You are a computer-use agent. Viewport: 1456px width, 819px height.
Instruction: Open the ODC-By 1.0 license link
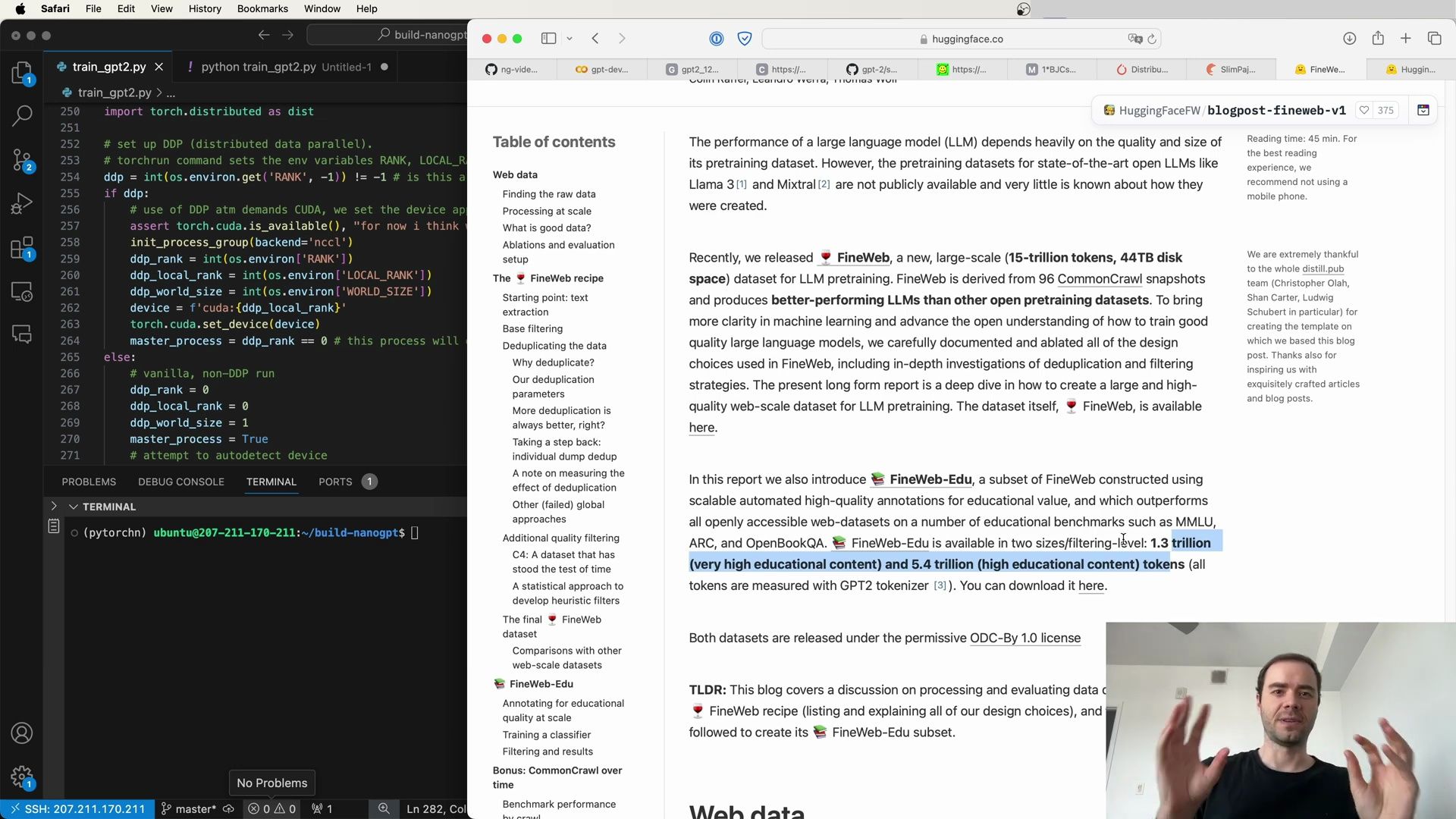coord(1026,638)
